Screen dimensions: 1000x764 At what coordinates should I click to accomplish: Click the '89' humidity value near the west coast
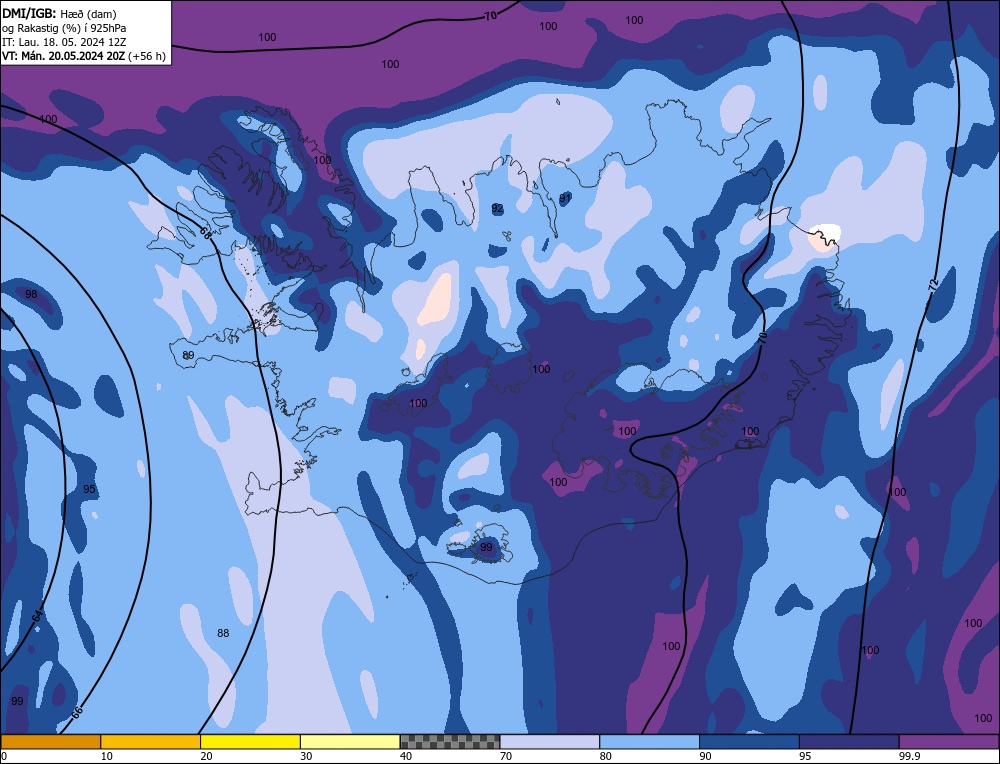[x=188, y=355]
